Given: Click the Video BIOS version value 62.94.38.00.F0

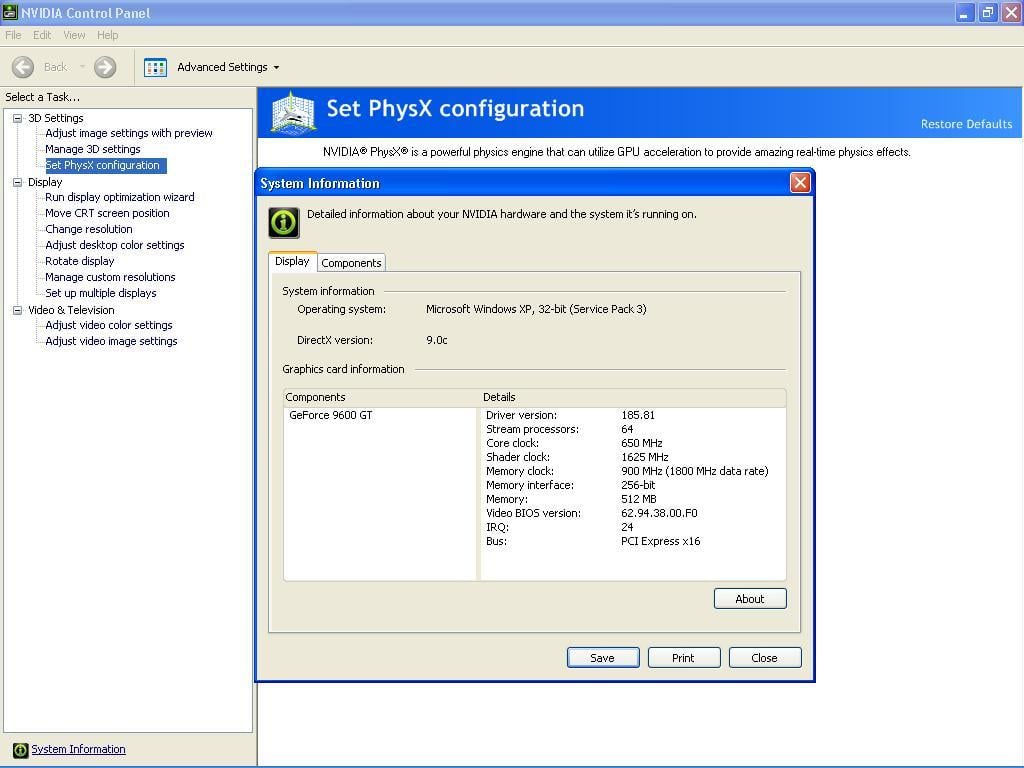Looking at the screenshot, I should [x=660, y=513].
